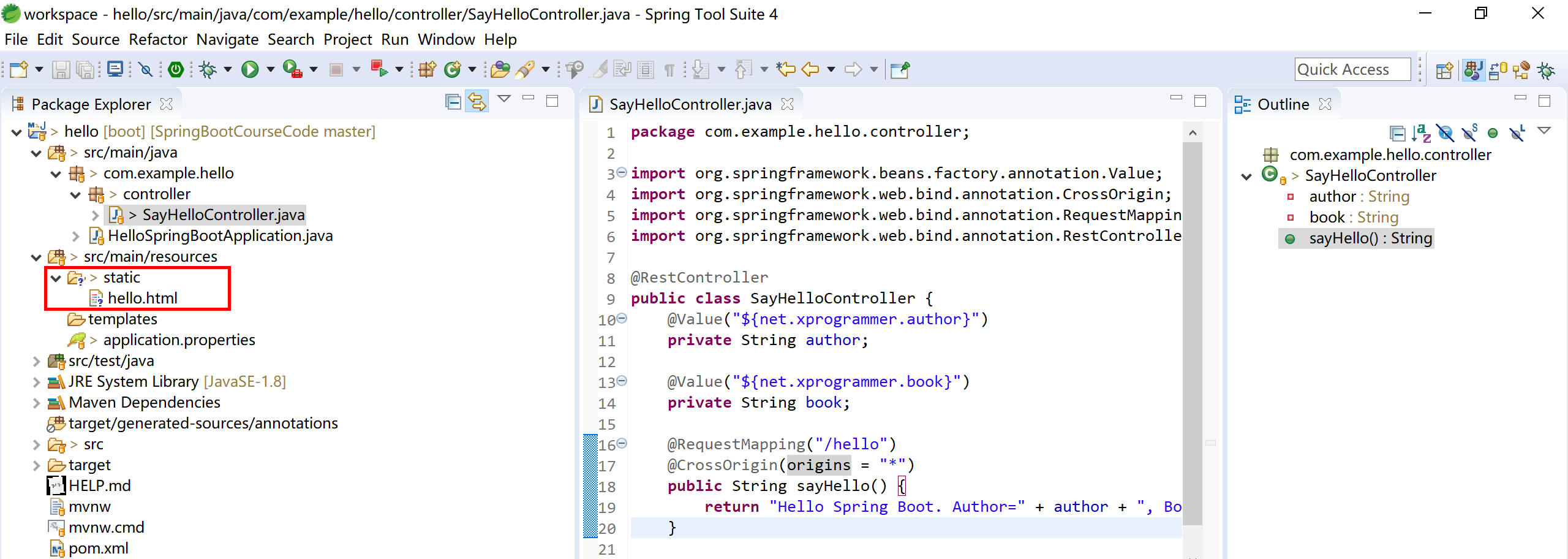Toggle Hide Fields in Outline toolbar
1568x559 pixels.
[1445, 133]
